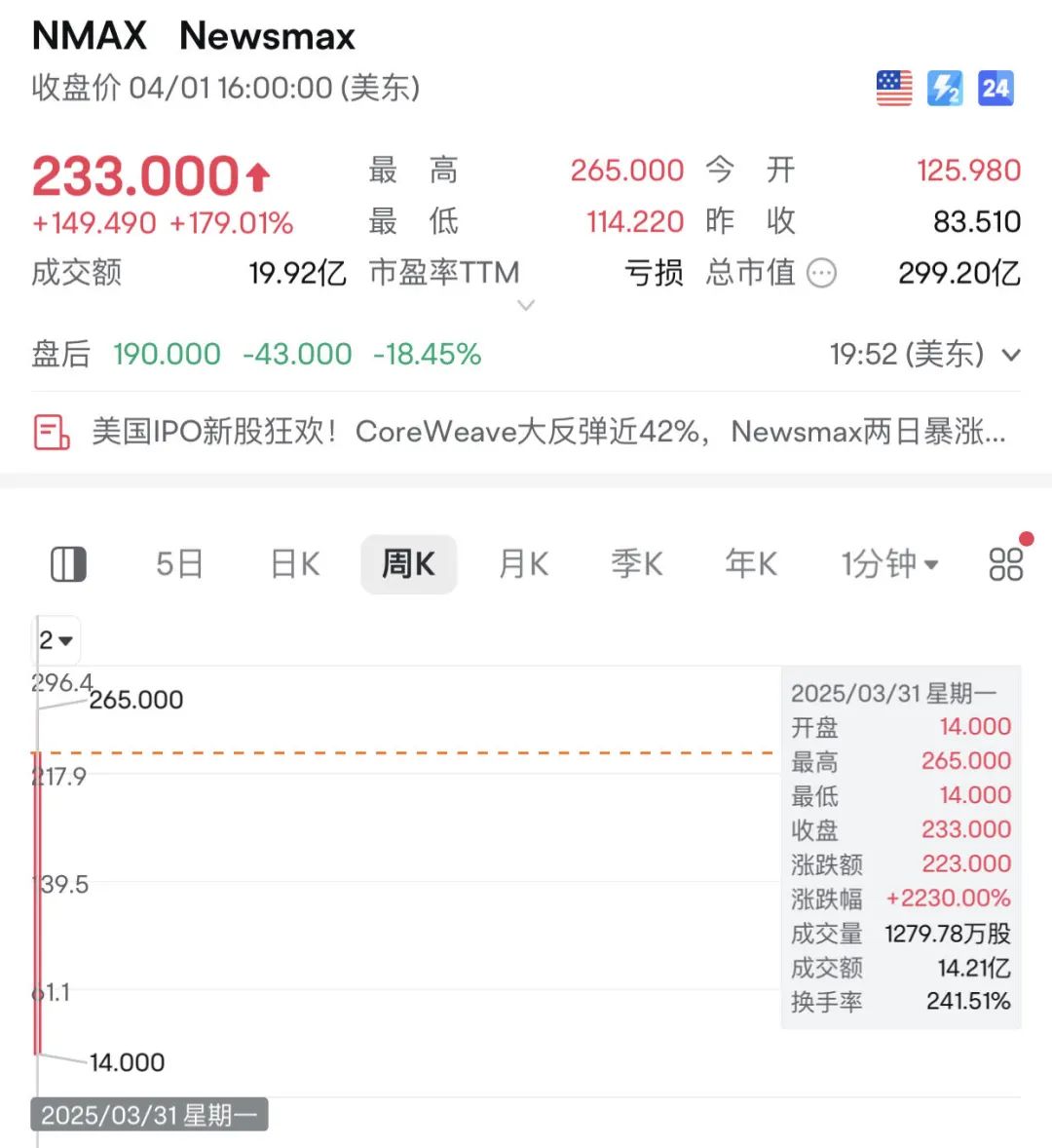The width and height of the screenshot is (1052, 1148).
Task: Open the 1分钟 interval dropdown
Action: tap(889, 564)
